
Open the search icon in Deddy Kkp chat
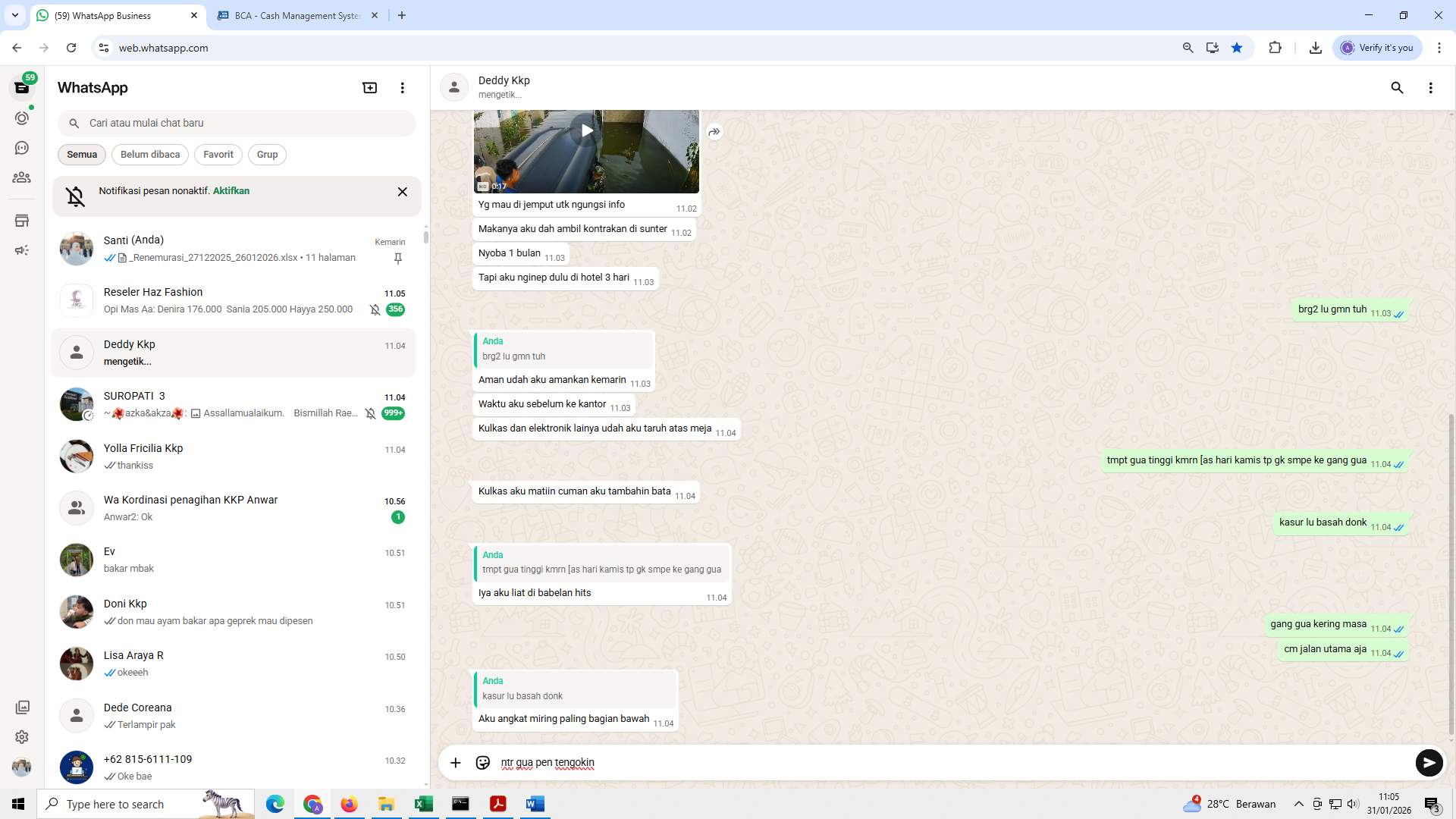coord(1397,88)
